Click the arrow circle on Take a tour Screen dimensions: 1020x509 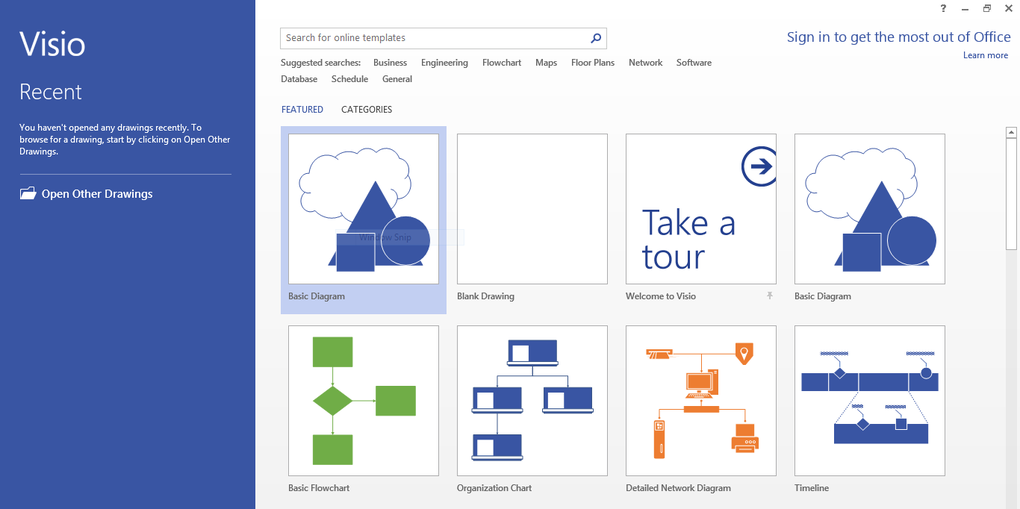pos(758,167)
